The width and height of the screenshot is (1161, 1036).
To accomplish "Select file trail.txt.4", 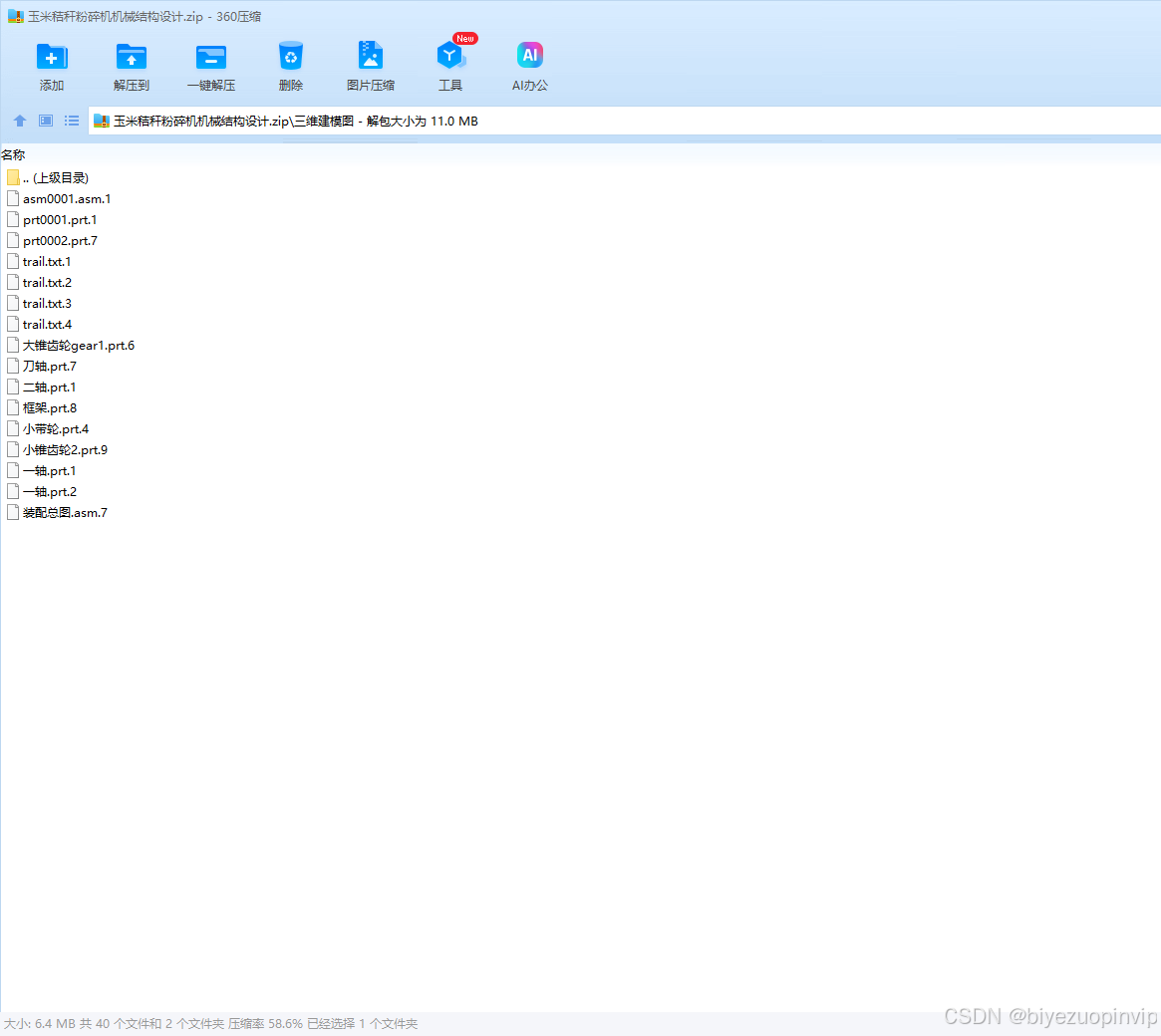I will click(48, 324).
